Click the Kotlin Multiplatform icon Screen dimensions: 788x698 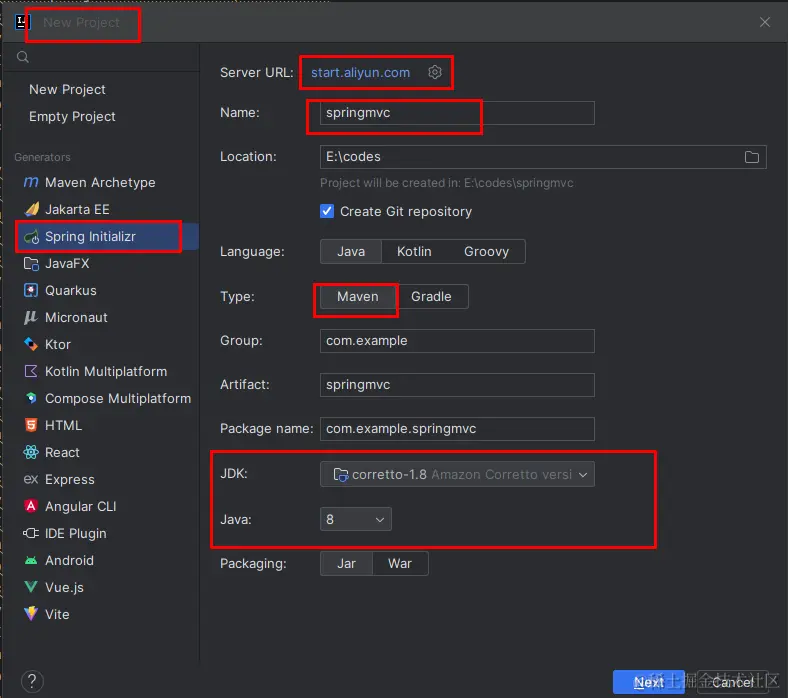coord(31,371)
